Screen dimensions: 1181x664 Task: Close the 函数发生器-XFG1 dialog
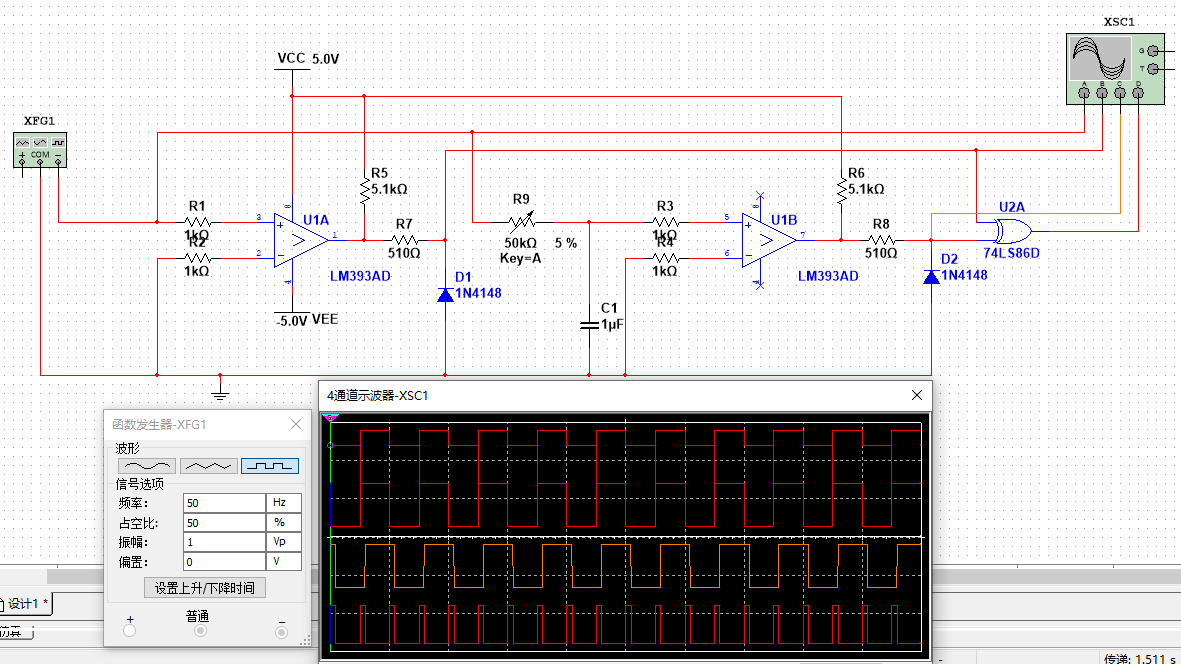point(296,425)
